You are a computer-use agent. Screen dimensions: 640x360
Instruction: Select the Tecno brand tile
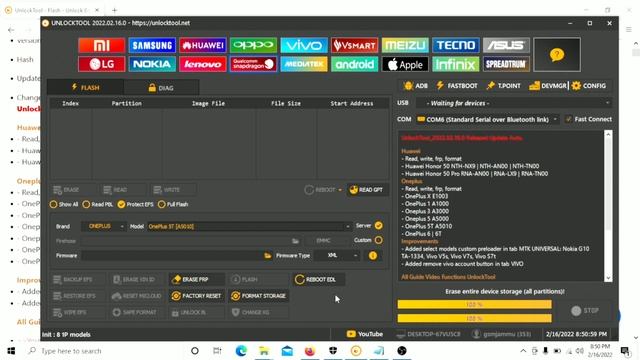pyautogui.click(x=456, y=45)
